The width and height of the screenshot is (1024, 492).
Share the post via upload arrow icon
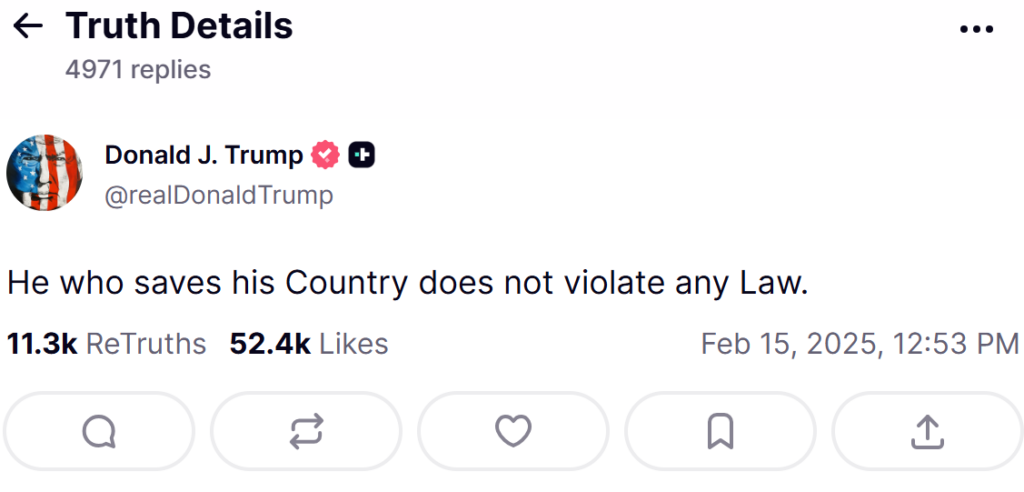click(927, 431)
